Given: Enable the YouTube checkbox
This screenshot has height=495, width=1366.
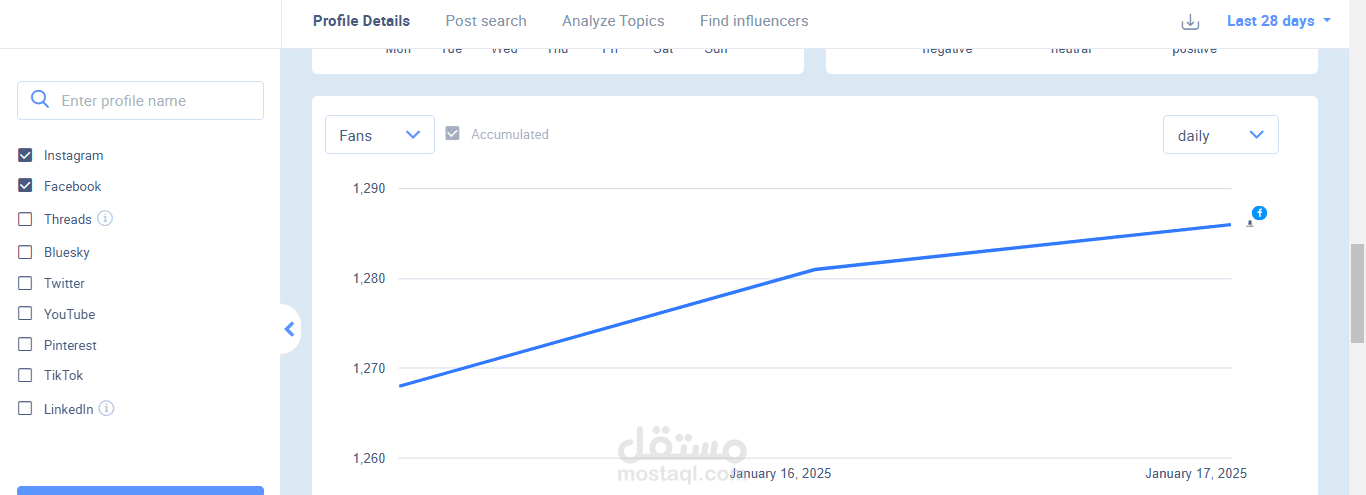Looking at the screenshot, I should tap(25, 314).
